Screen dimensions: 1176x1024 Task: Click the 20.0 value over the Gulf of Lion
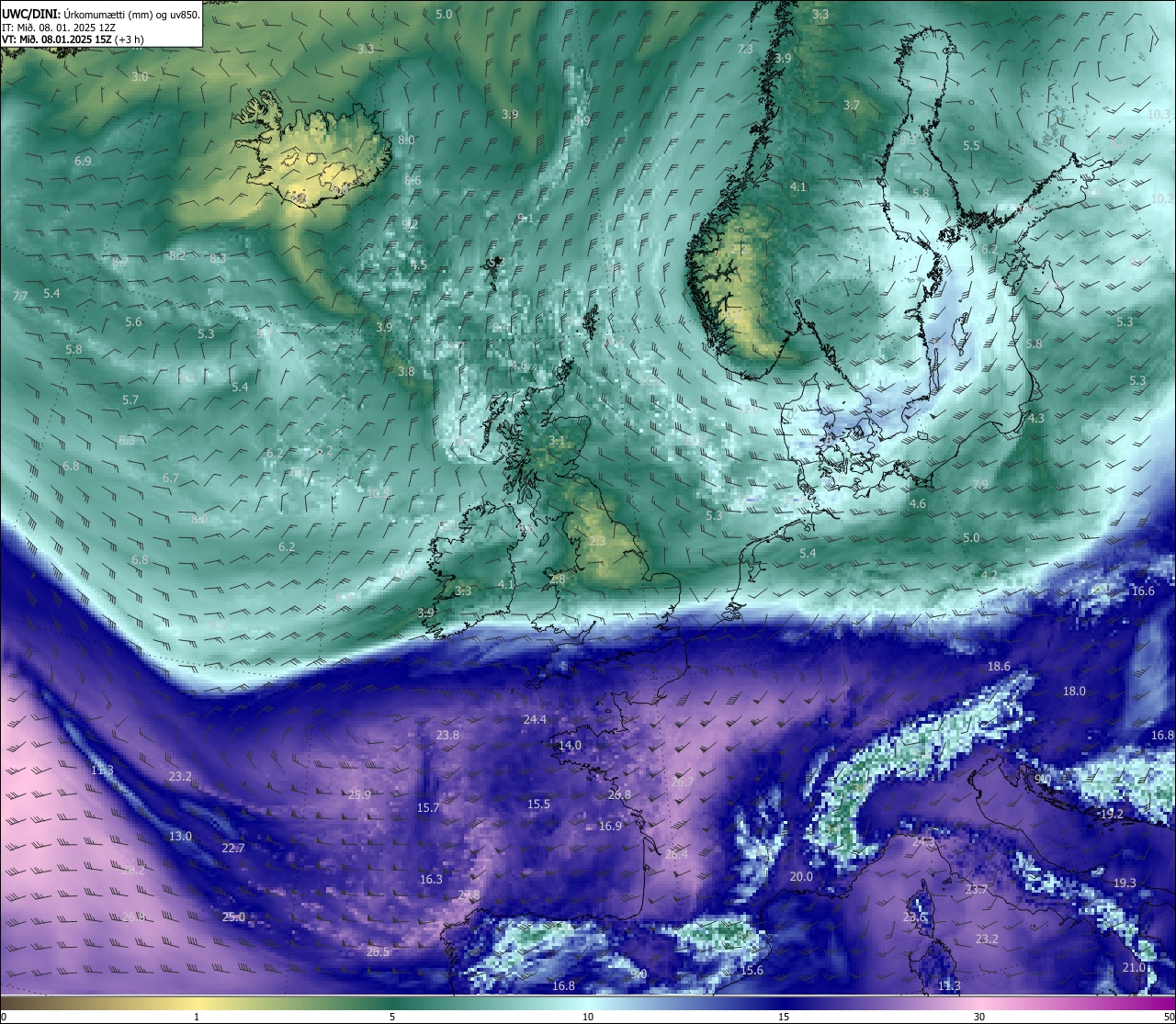click(x=801, y=877)
